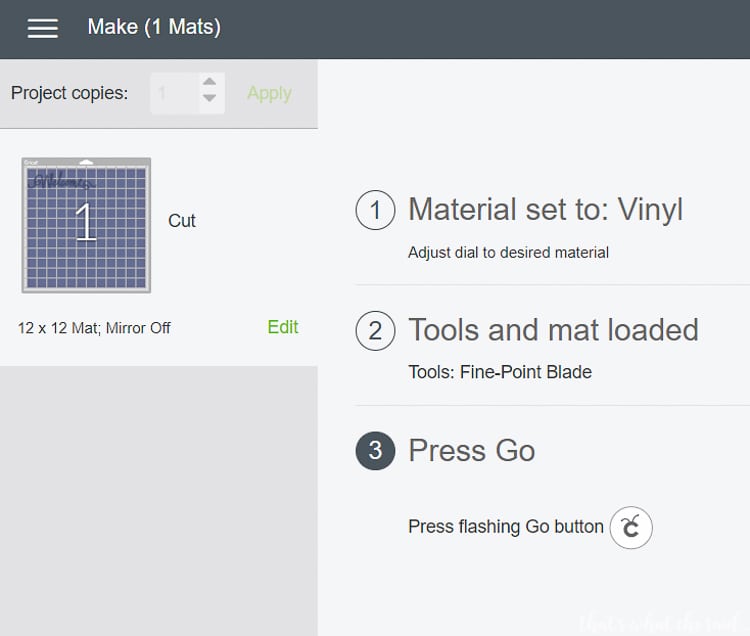Image resolution: width=750 pixels, height=636 pixels.
Task: Click the Make (1 Mats) title
Action: coord(154,27)
